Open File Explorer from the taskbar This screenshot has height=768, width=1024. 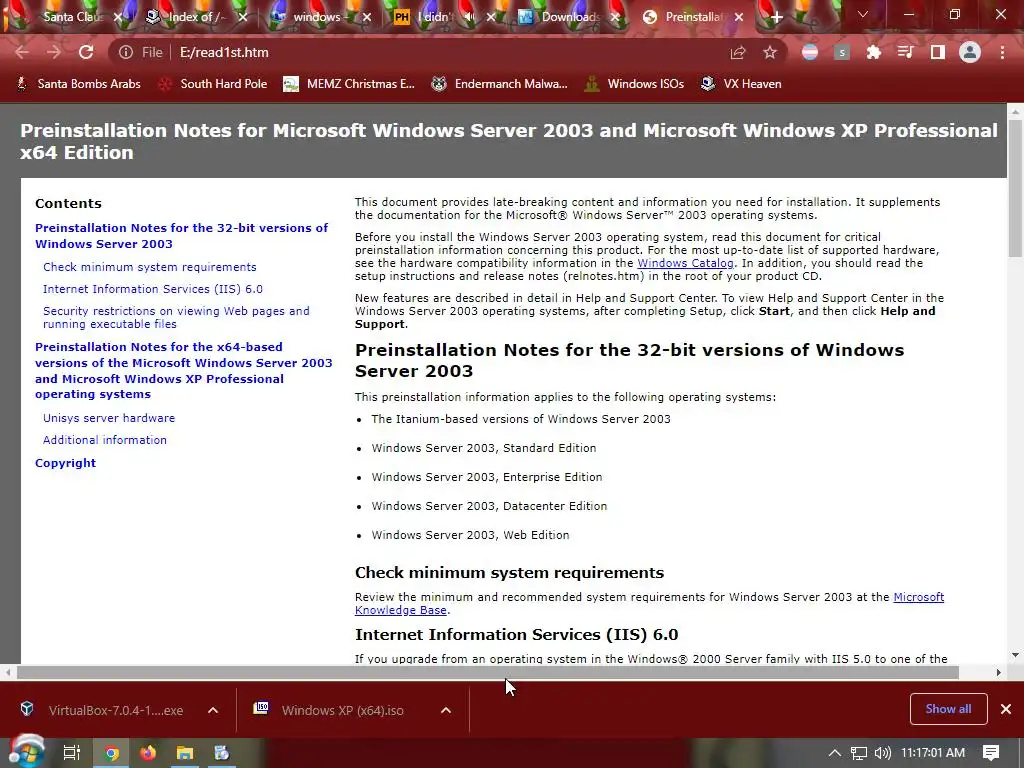point(185,753)
